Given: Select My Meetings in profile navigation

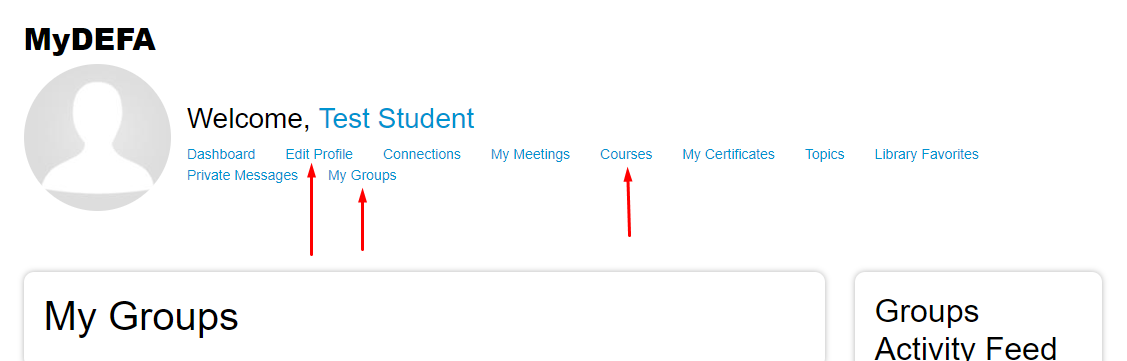Looking at the screenshot, I should point(530,155).
